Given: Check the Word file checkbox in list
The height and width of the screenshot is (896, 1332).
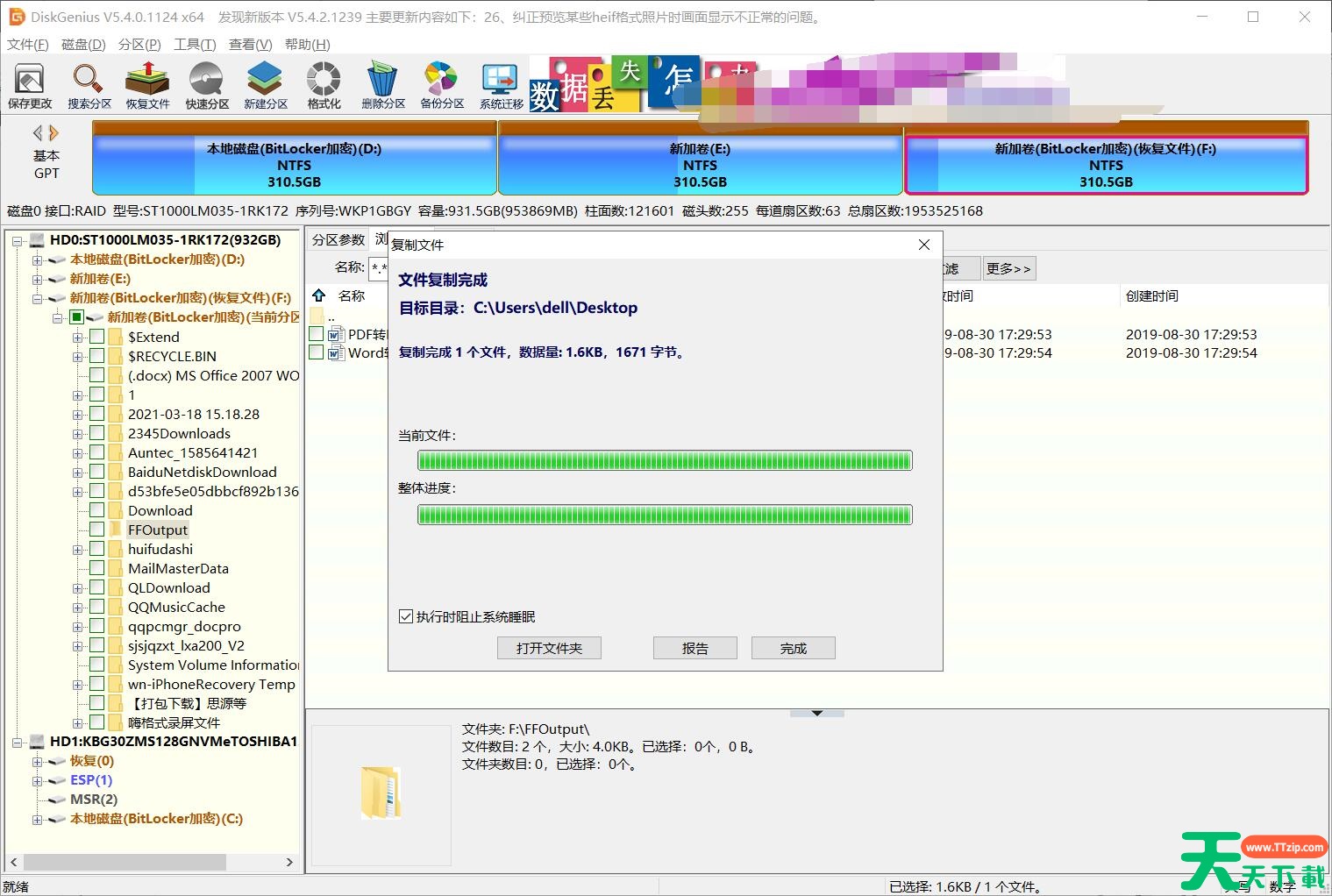Looking at the screenshot, I should (x=317, y=353).
